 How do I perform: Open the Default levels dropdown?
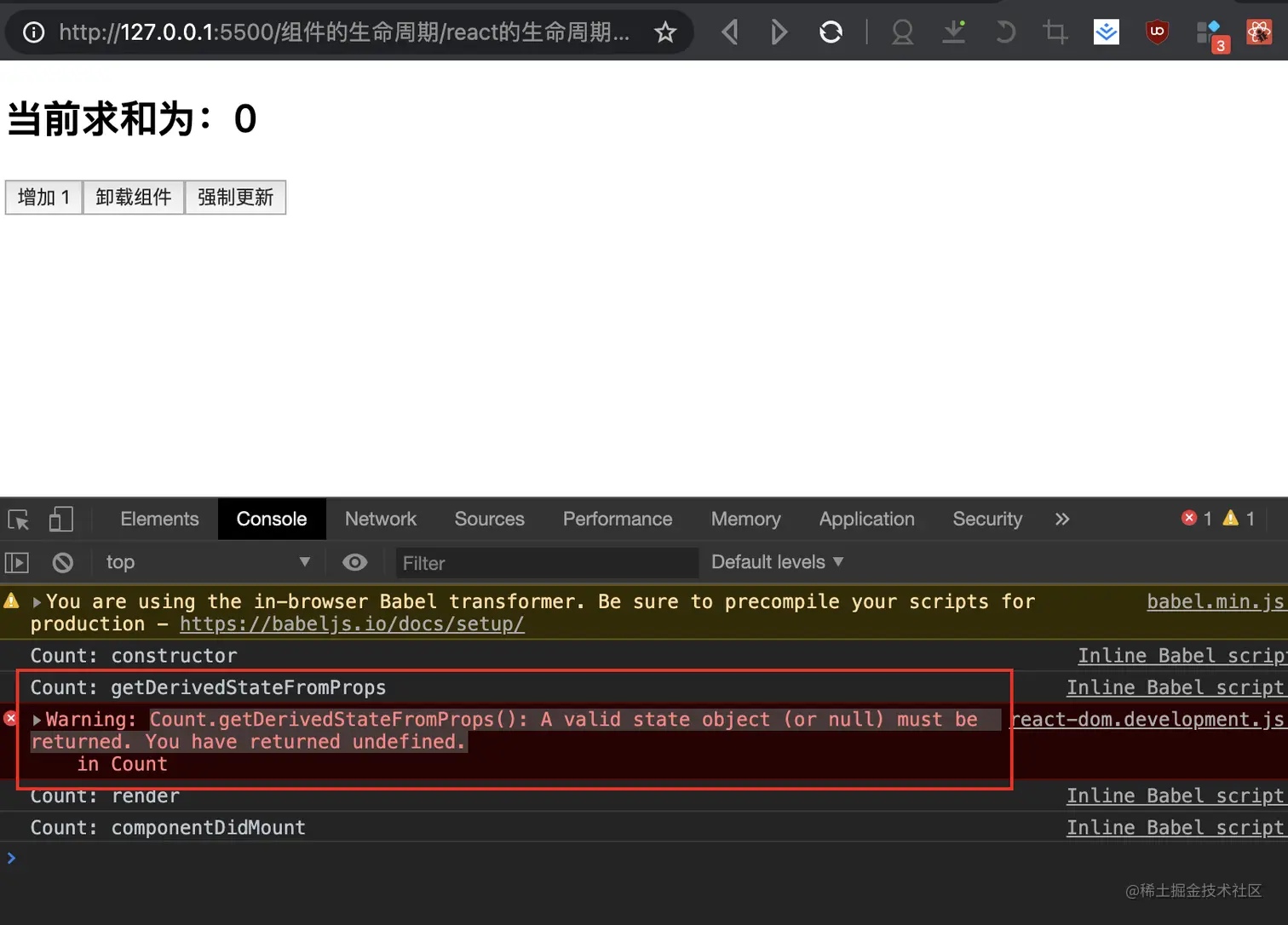click(777, 562)
